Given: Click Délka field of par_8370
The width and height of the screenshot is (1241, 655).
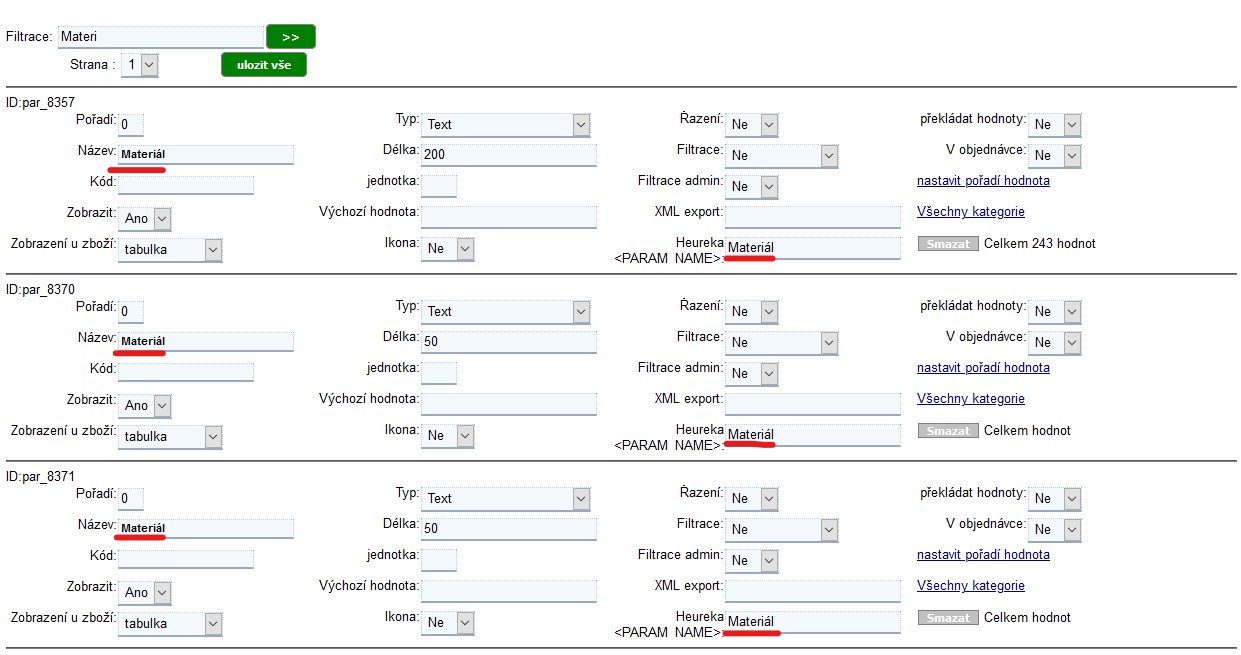Looking at the screenshot, I should coord(509,342).
